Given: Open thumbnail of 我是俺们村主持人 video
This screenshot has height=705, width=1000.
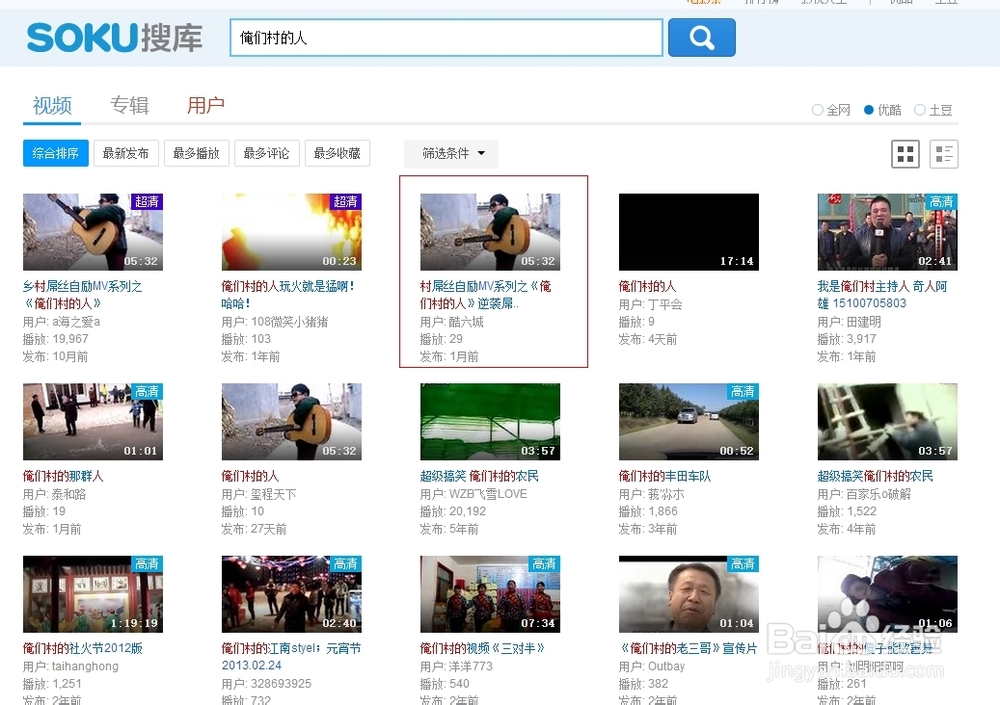Looking at the screenshot, I should pyautogui.click(x=887, y=232).
